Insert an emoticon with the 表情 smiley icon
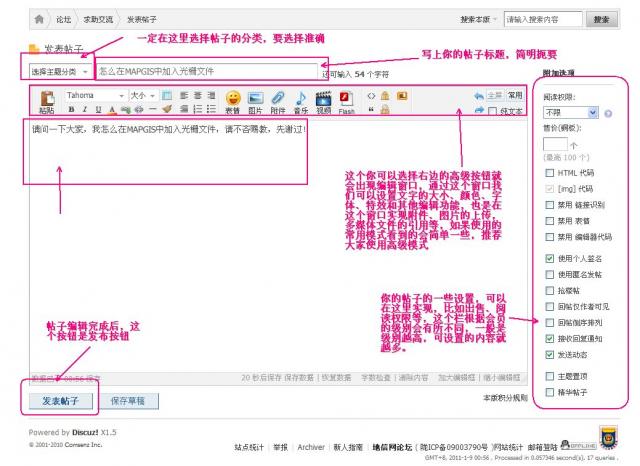 (232, 99)
